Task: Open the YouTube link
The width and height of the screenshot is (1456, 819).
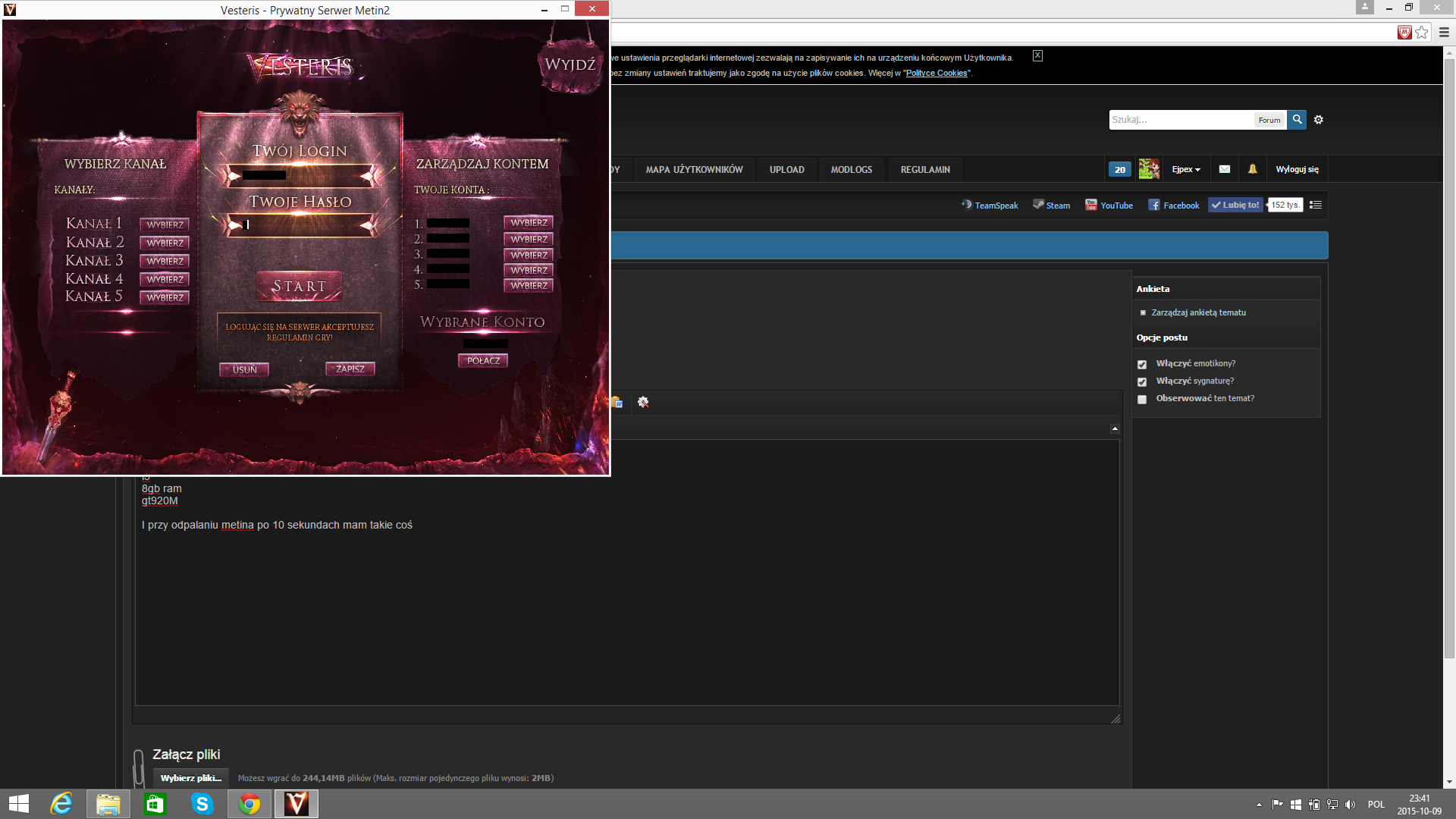Action: [x=1109, y=206]
